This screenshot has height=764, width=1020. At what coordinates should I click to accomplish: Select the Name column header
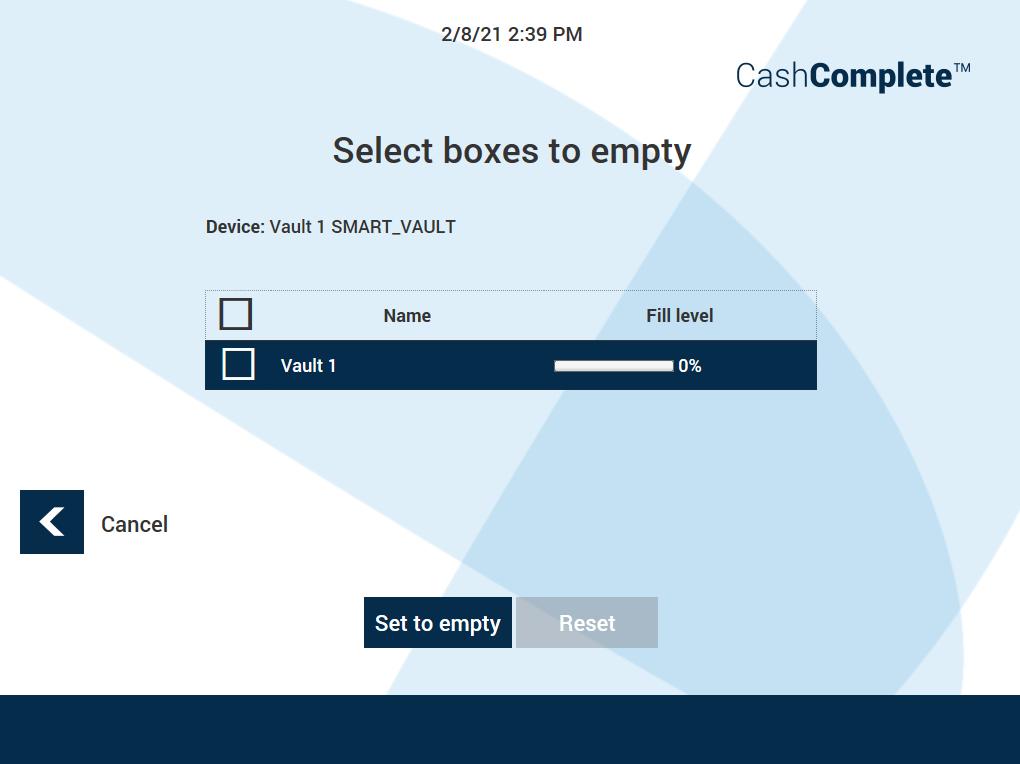(407, 315)
